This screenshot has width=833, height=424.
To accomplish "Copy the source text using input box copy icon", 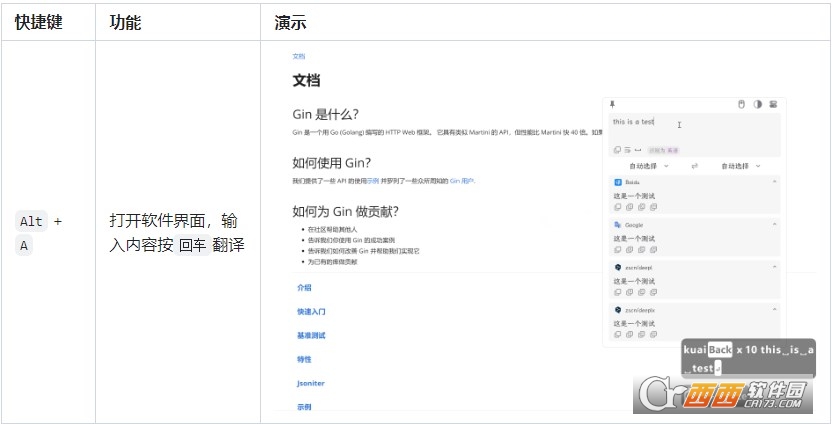I will 617,150.
